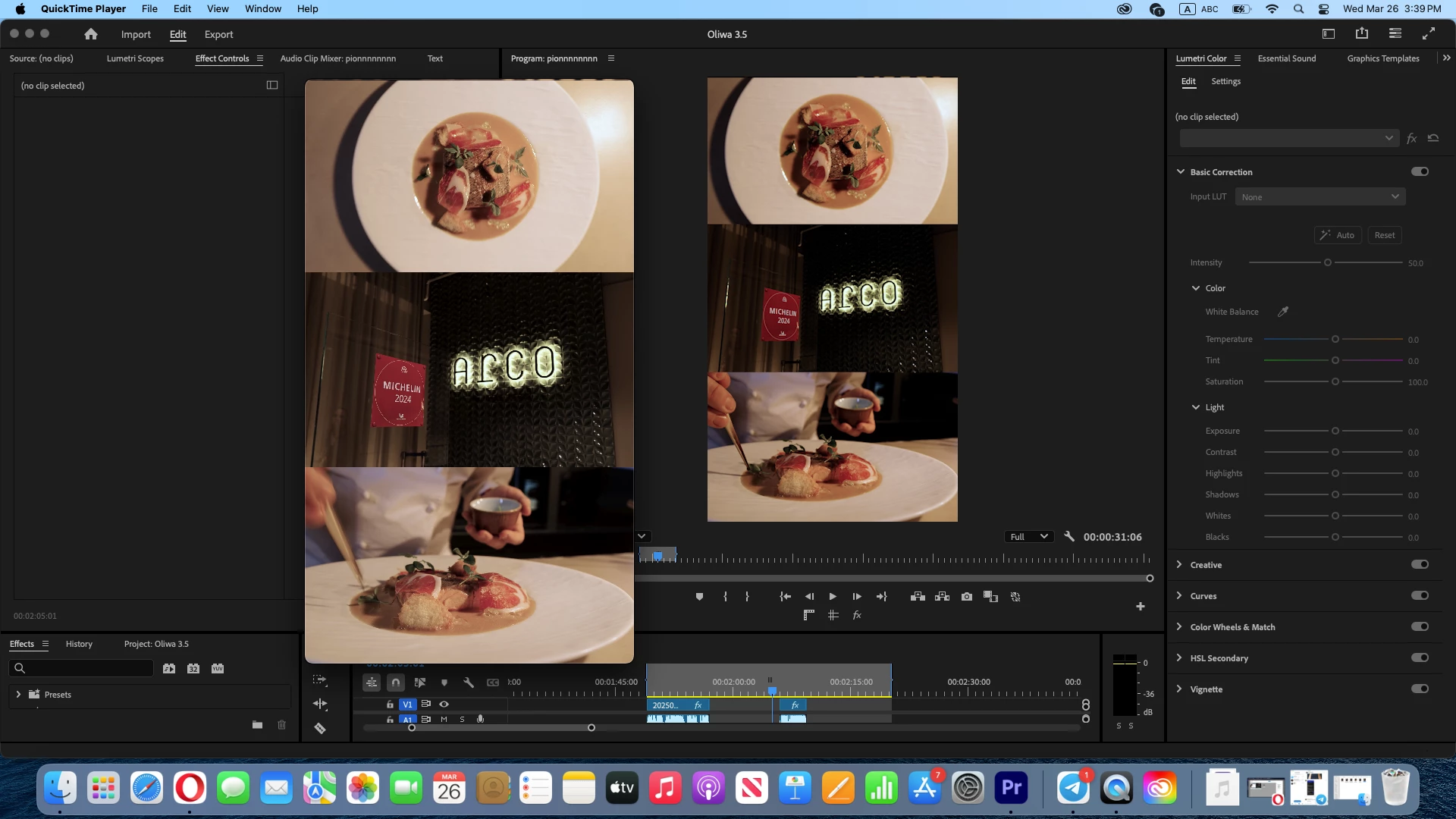The height and width of the screenshot is (819, 1456).
Task: Toggle V1 track output eye icon
Action: pyautogui.click(x=444, y=704)
